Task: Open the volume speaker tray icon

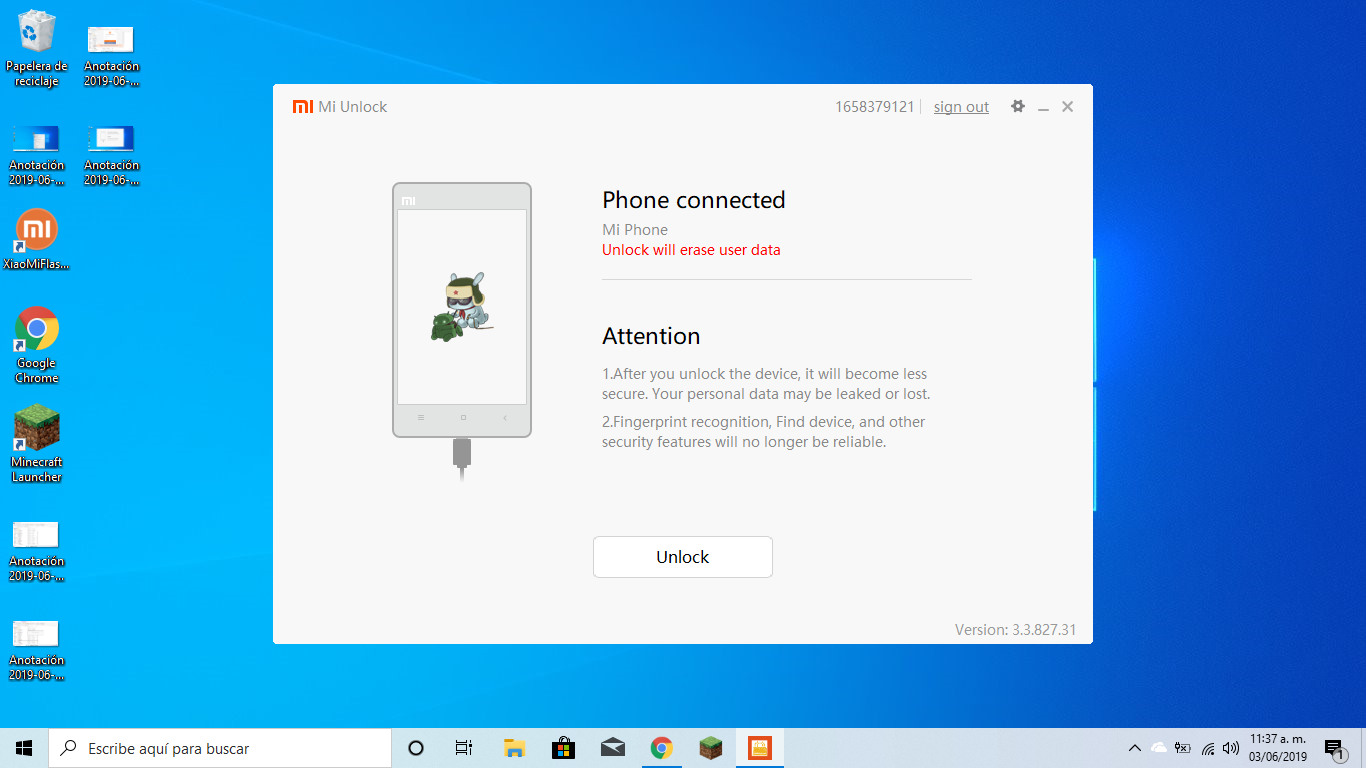Action: coord(1231,748)
